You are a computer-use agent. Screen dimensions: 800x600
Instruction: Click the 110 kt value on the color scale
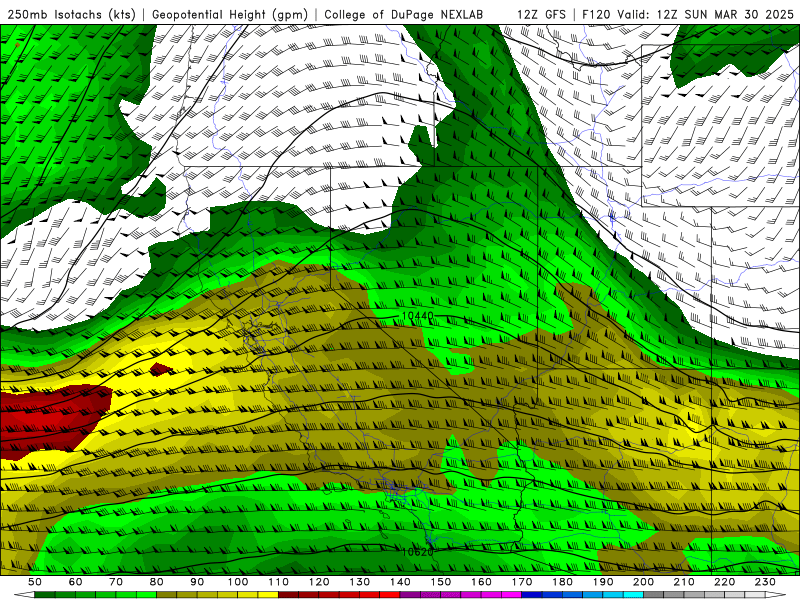click(278, 582)
